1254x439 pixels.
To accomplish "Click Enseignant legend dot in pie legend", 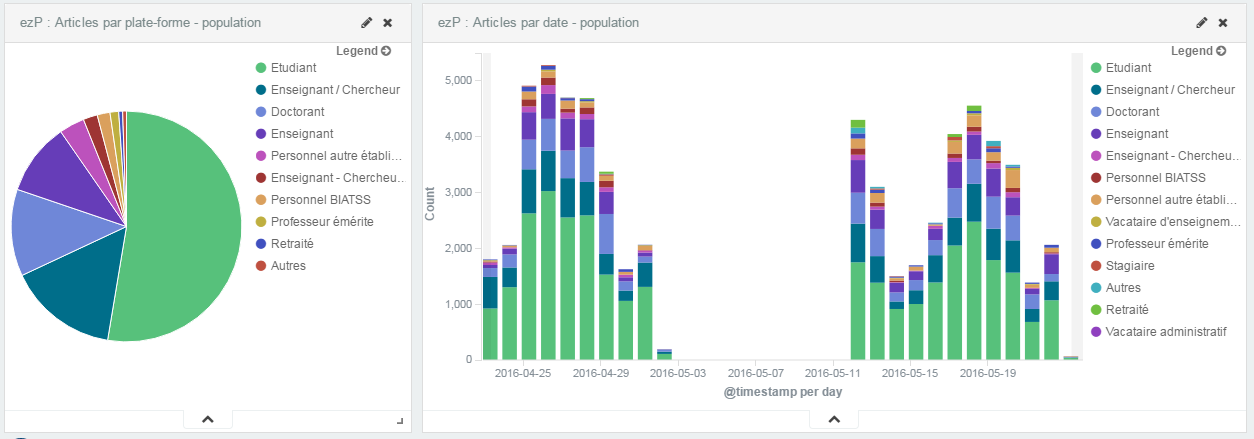I will pyautogui.click(x=262, y=134).
